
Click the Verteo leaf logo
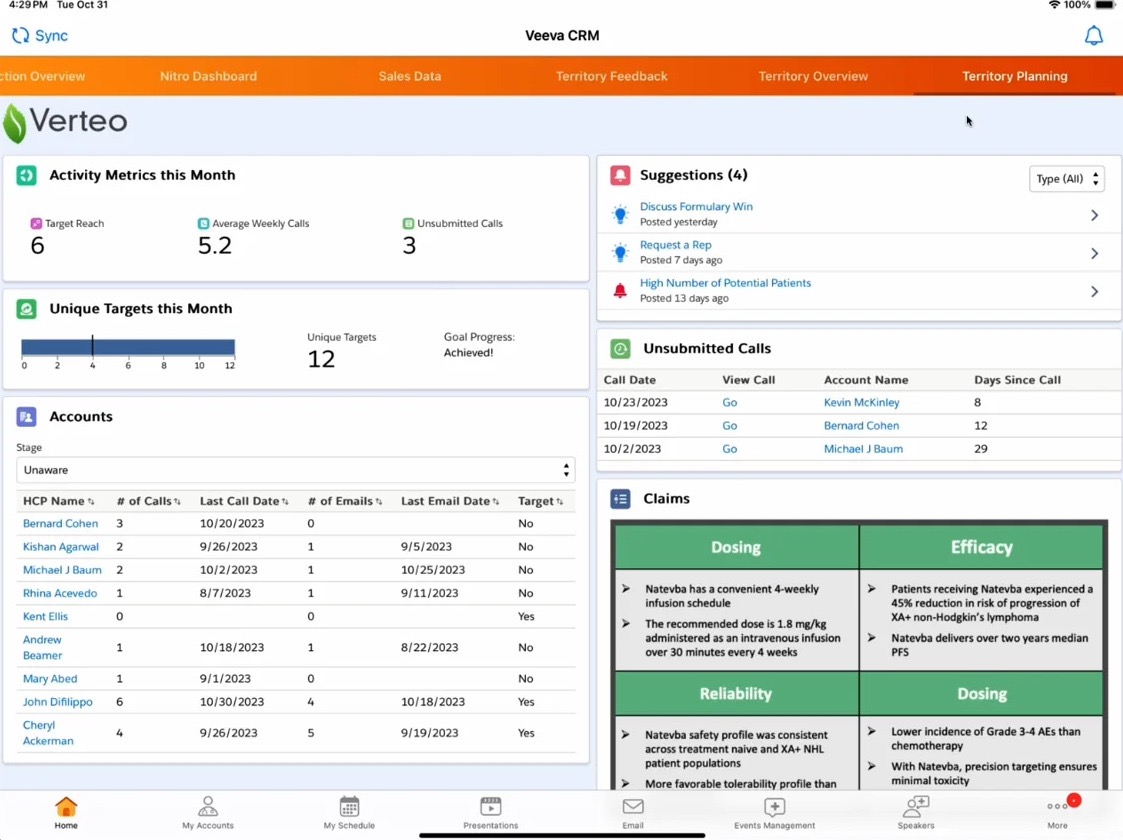(14, 123)
